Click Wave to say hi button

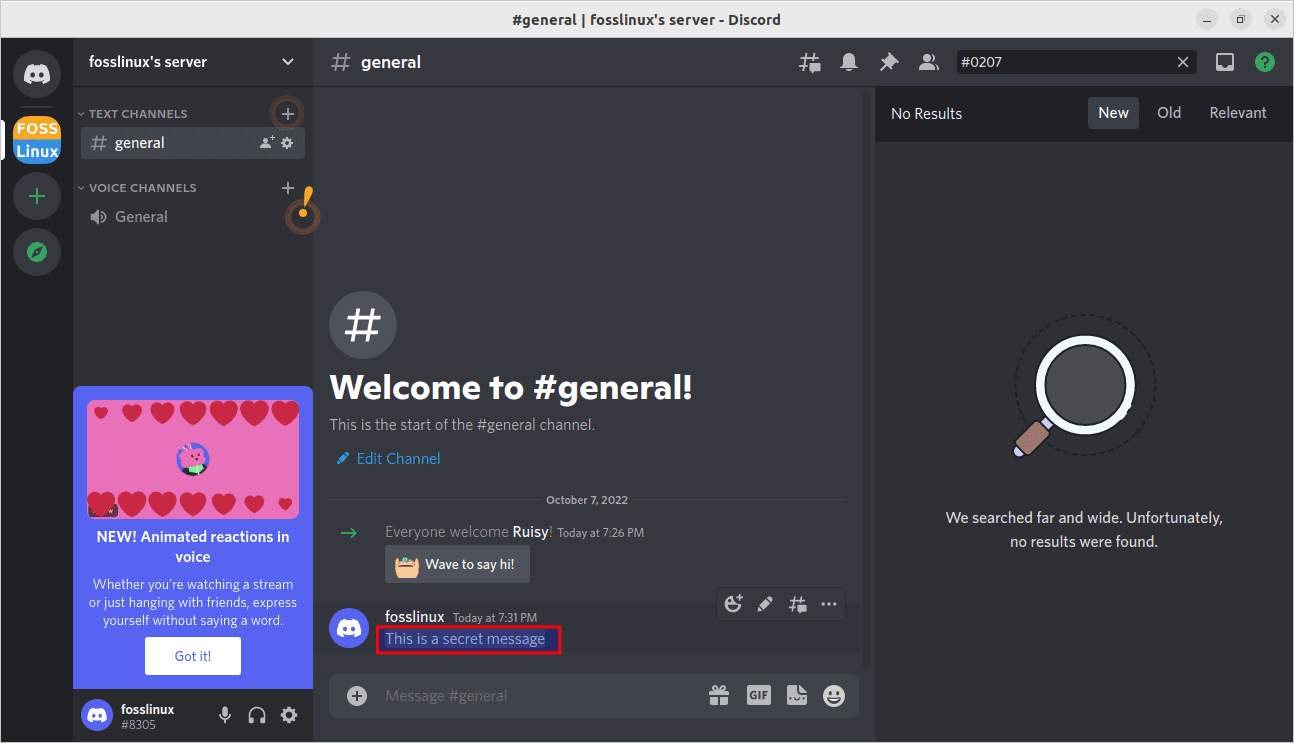pos(457,564)
